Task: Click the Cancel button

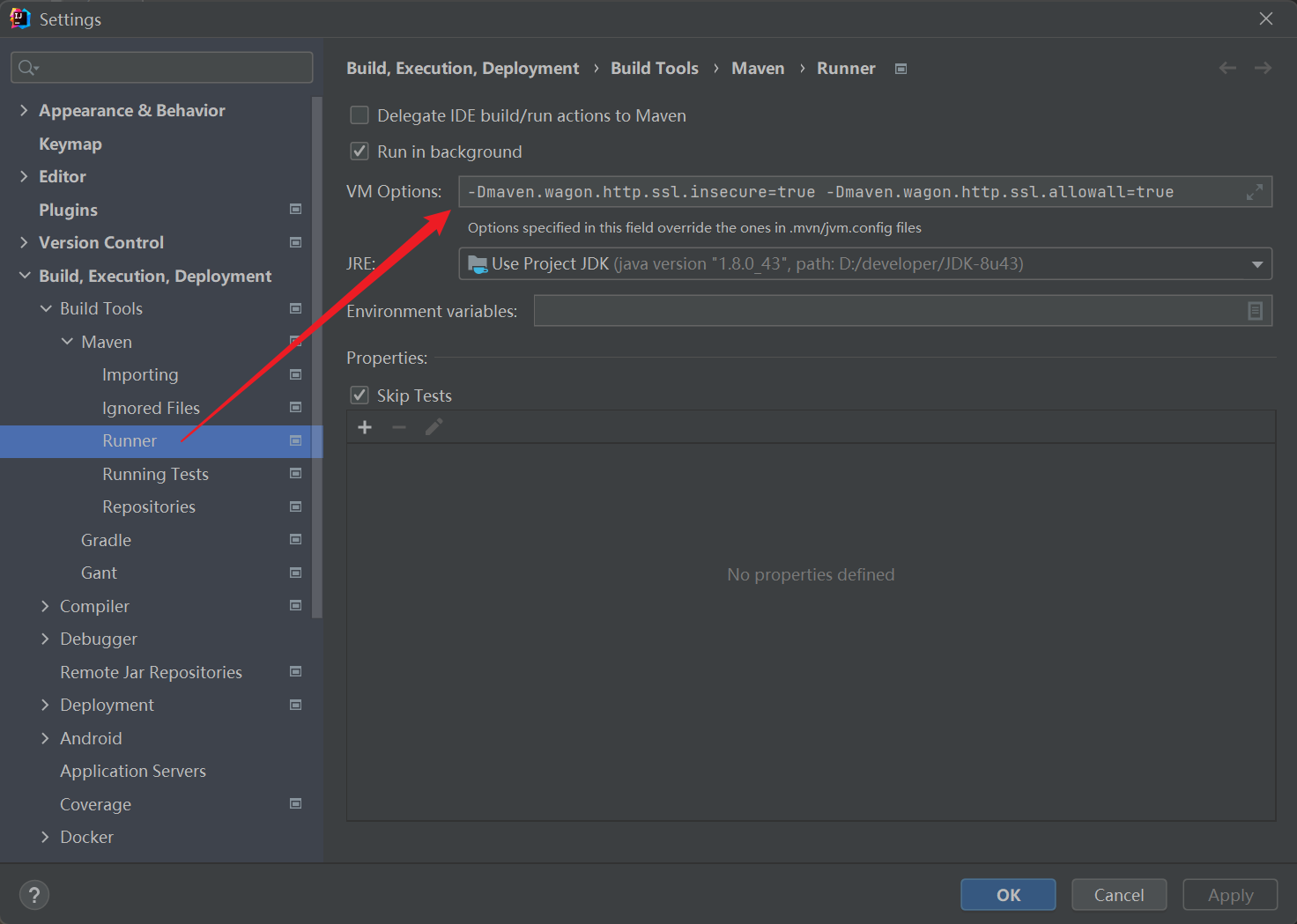Action: tap(1119, 895)
